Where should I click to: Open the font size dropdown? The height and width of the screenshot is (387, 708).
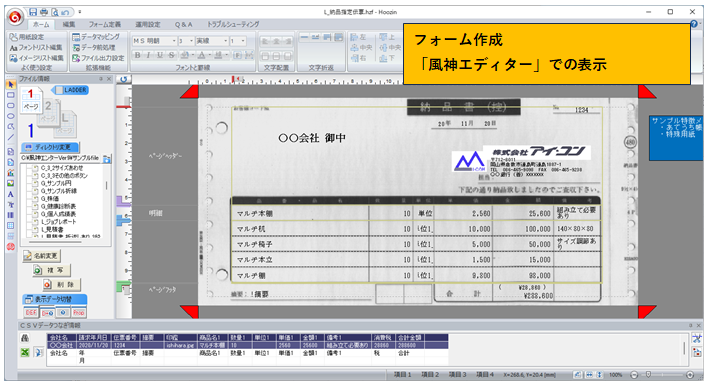pyautogui.click(x=186, y=41)
